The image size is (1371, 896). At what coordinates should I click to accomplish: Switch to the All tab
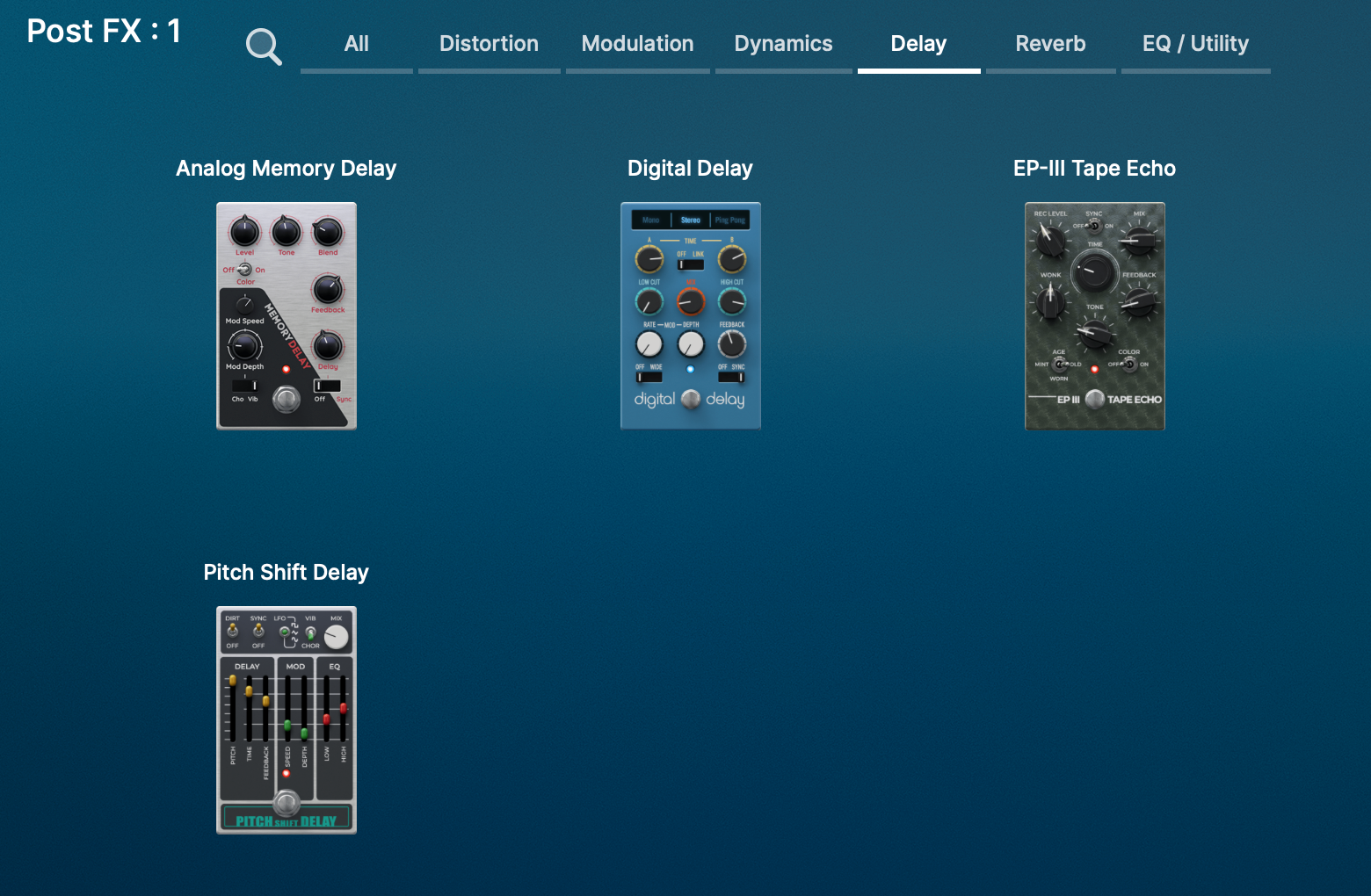(356, 44)
